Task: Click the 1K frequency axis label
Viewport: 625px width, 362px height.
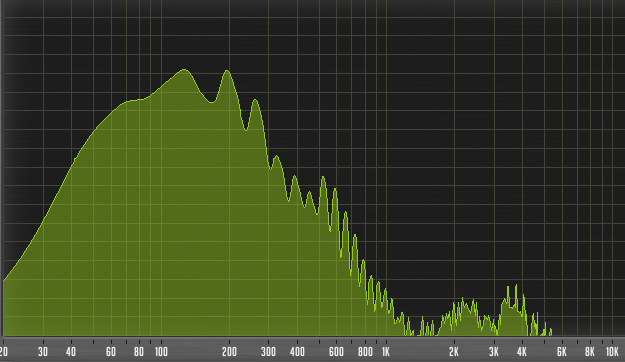Action: click(x=385, y=352)
